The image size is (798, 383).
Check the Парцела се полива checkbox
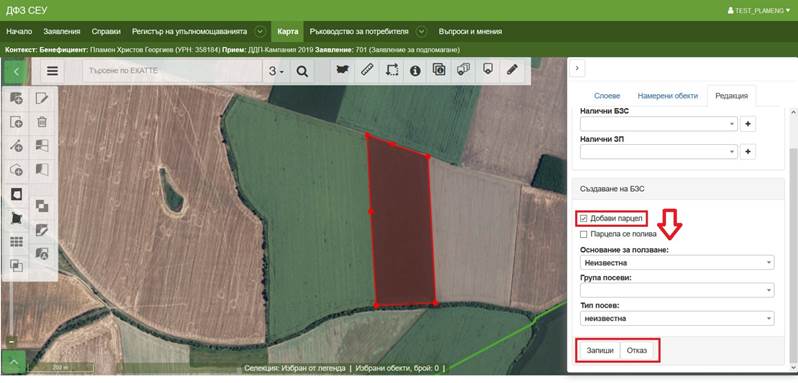click(x=584, y=234)
